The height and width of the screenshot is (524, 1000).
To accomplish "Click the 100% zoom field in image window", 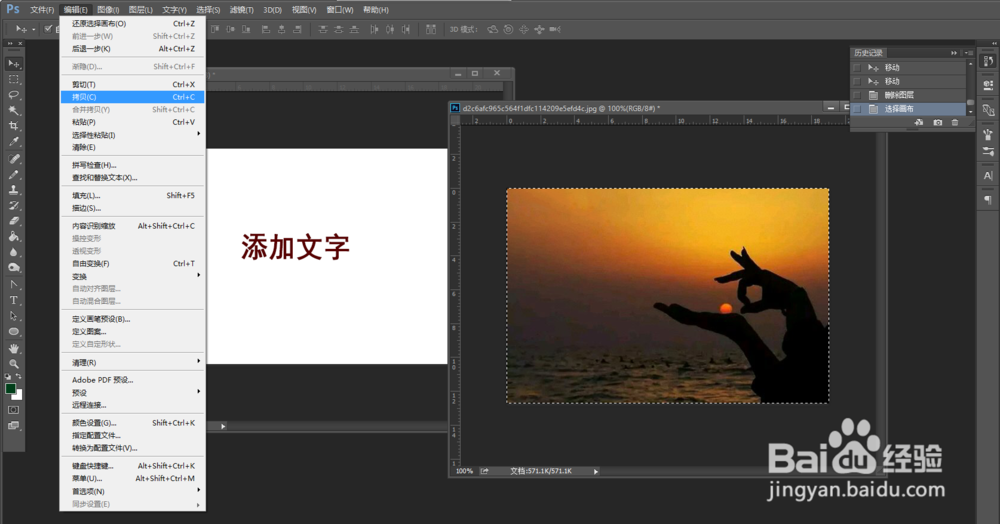I will [464, 471].
